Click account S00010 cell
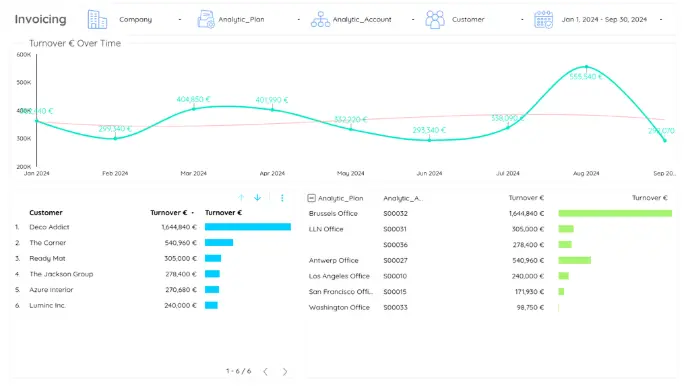Viewport: 690px width, 386px height. point(395,276)
